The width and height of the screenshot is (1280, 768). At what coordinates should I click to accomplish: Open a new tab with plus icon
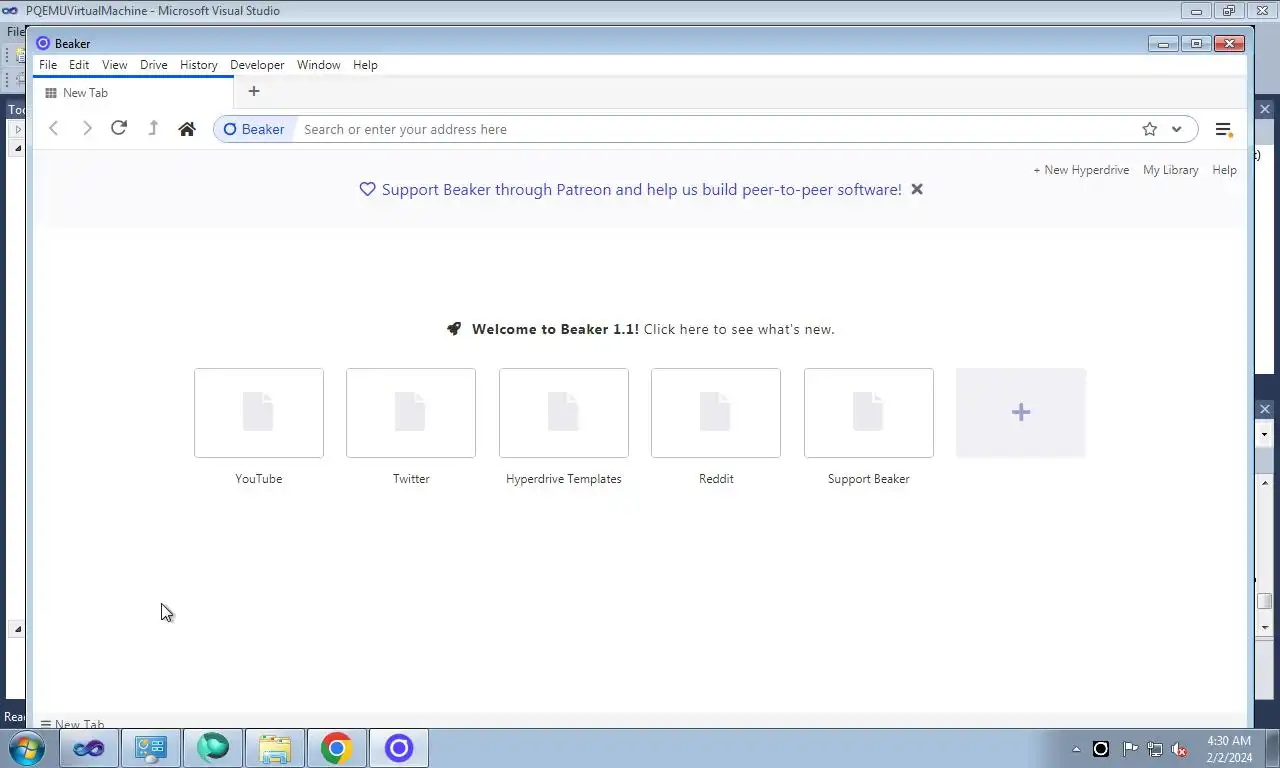[254, 91]
